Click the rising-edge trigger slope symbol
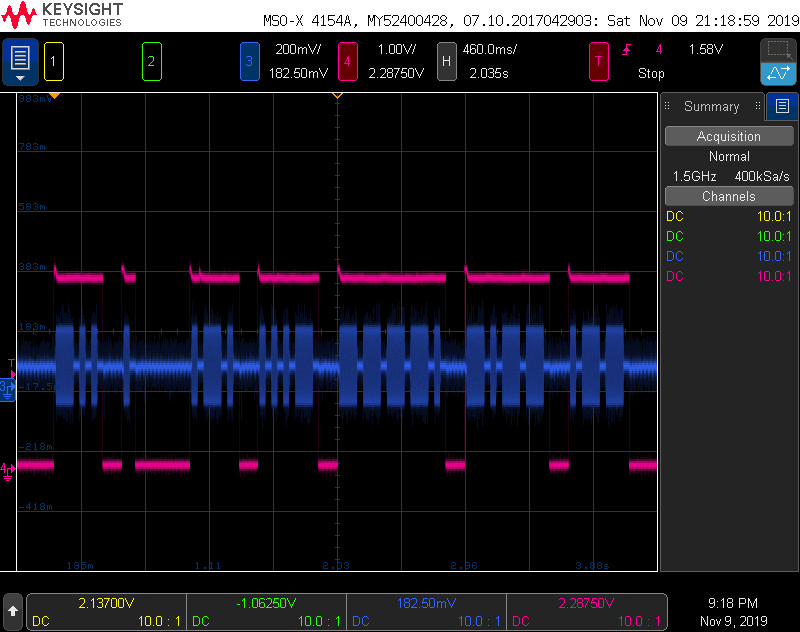Image resolution: width=800 pixels, height=632 pixels. pos(627,49)
